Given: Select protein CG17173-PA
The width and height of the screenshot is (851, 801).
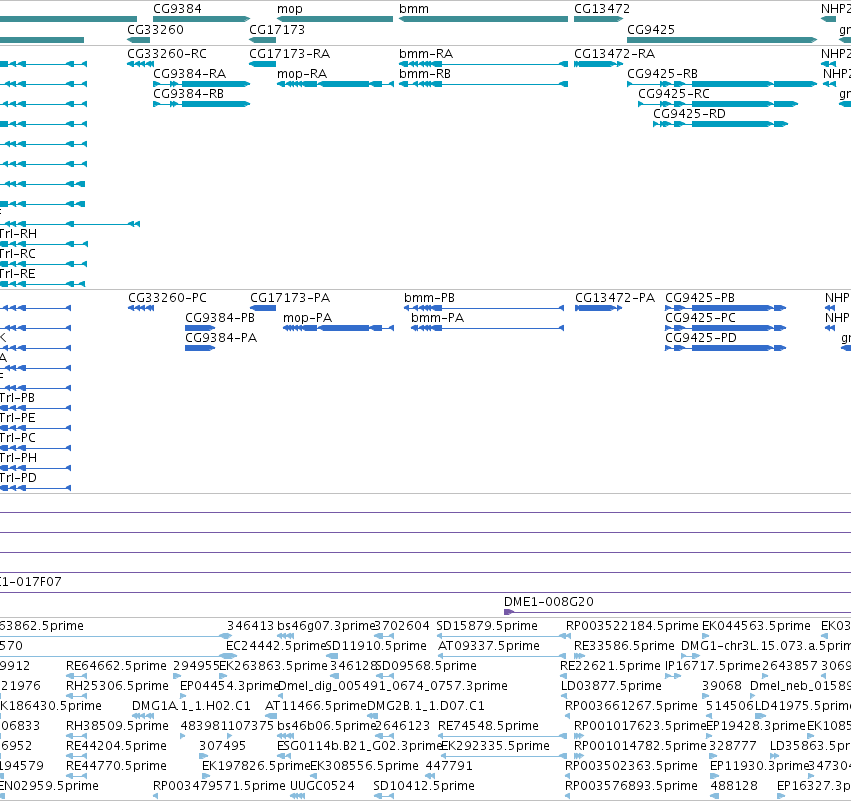Looking at the screenshot, I should tap(263, 308).
